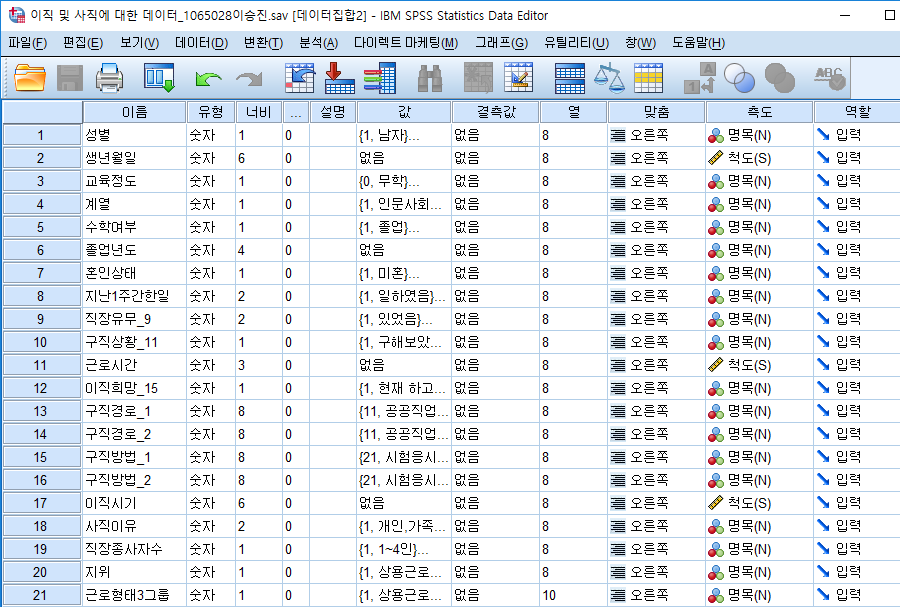The width and height of the screenshot is (900, 607).
Task: Click the value labels cell for 교육정도
Action: pyautogui.click(x=402, y=181)
